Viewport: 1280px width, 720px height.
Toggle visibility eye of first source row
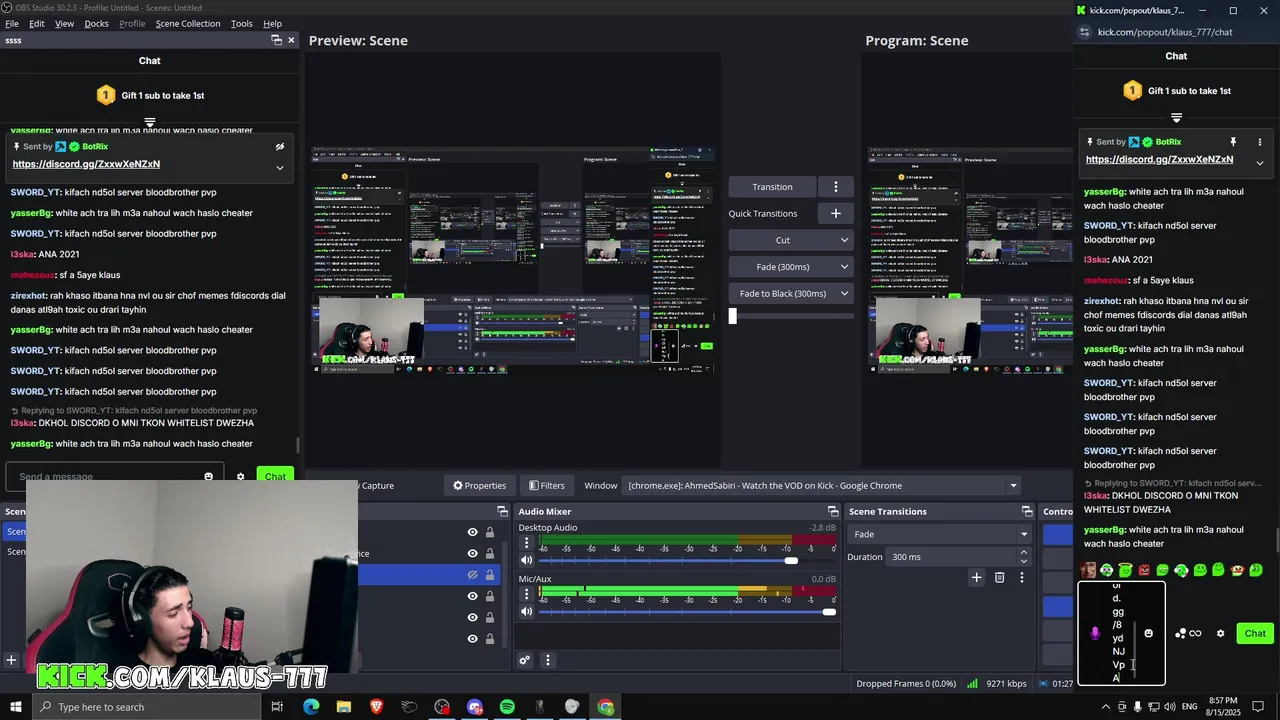pos(472,532)
